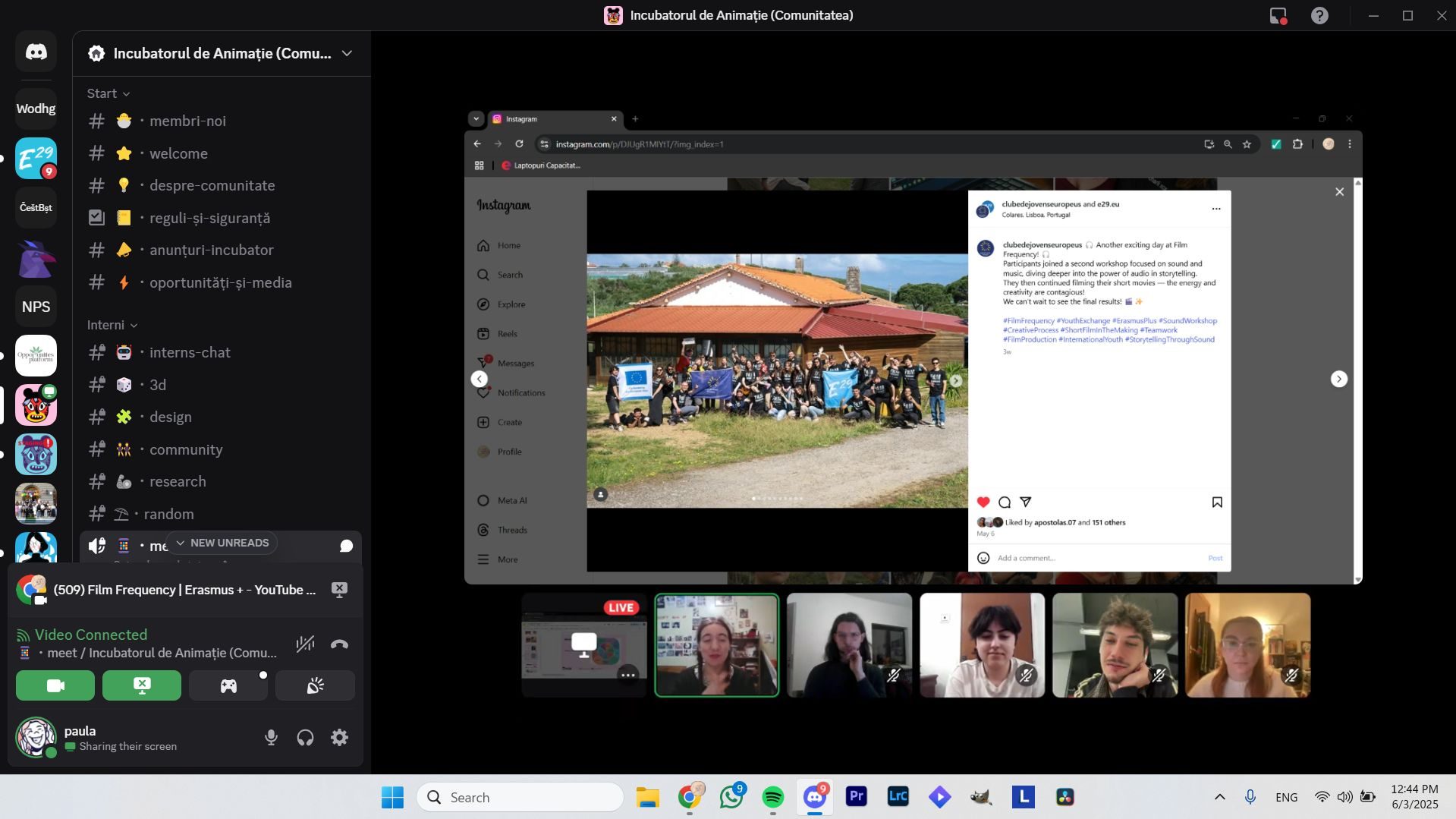
Task: Open the Discord help icon
Action: pos(1319,15)
